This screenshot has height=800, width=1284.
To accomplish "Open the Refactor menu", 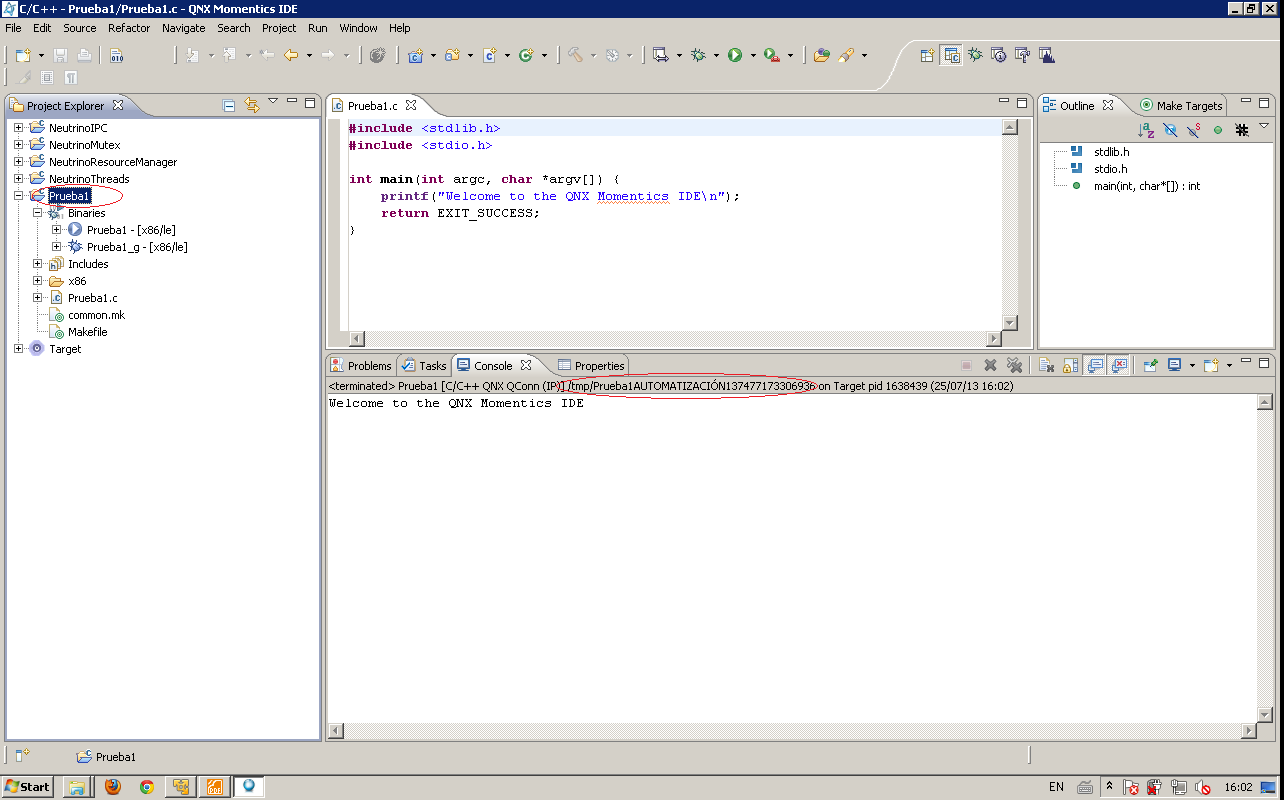I will pyautogui.click(x=129, y=28).
